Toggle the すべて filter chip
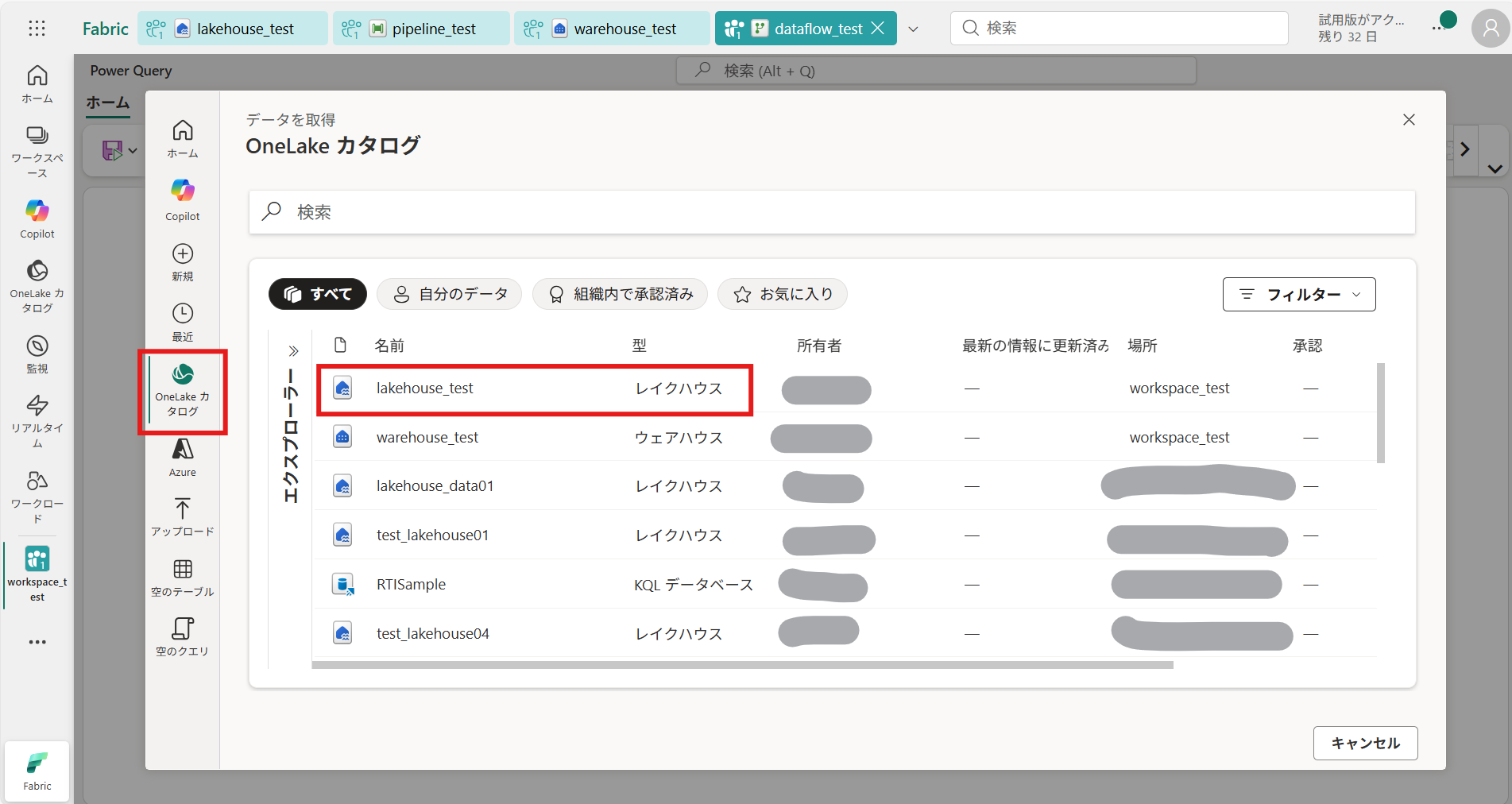The width and height of the screenshot is (1512, 804). point(318,294)
